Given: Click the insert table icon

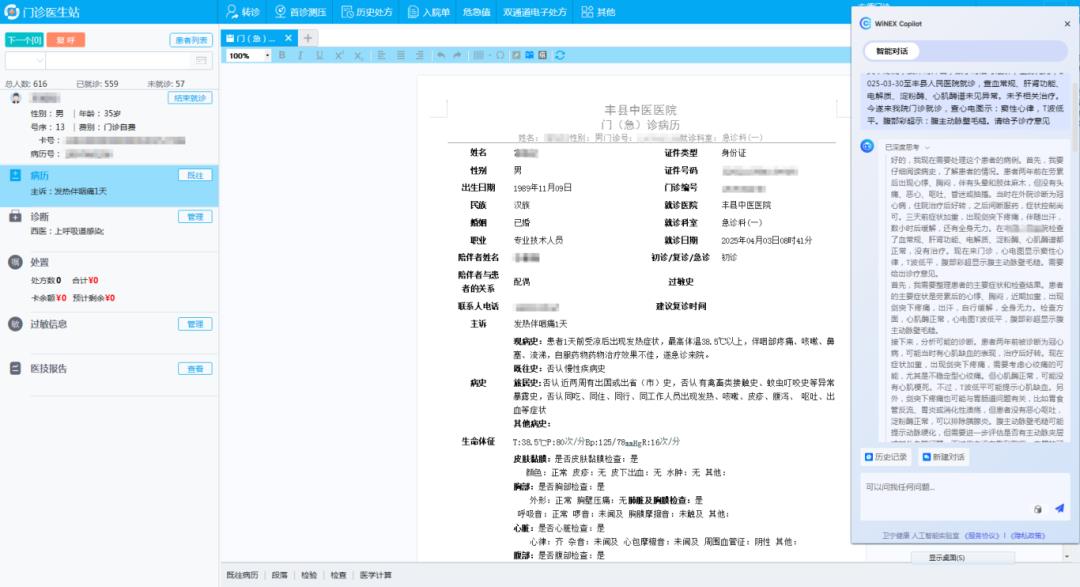Looking at the screenshot, I should coord(478,55).
